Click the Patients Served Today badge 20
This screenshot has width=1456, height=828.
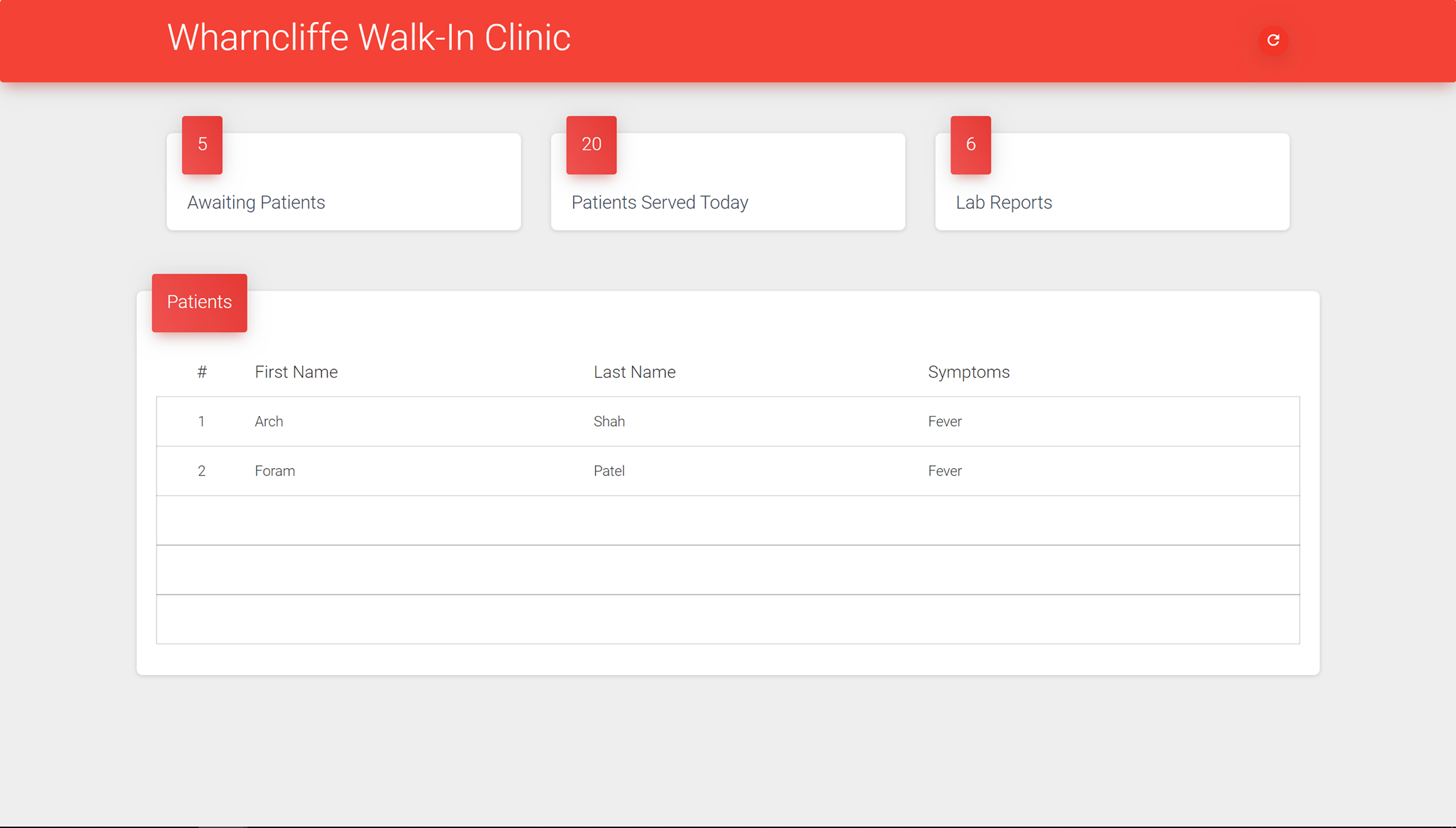[x=591, y=144]
